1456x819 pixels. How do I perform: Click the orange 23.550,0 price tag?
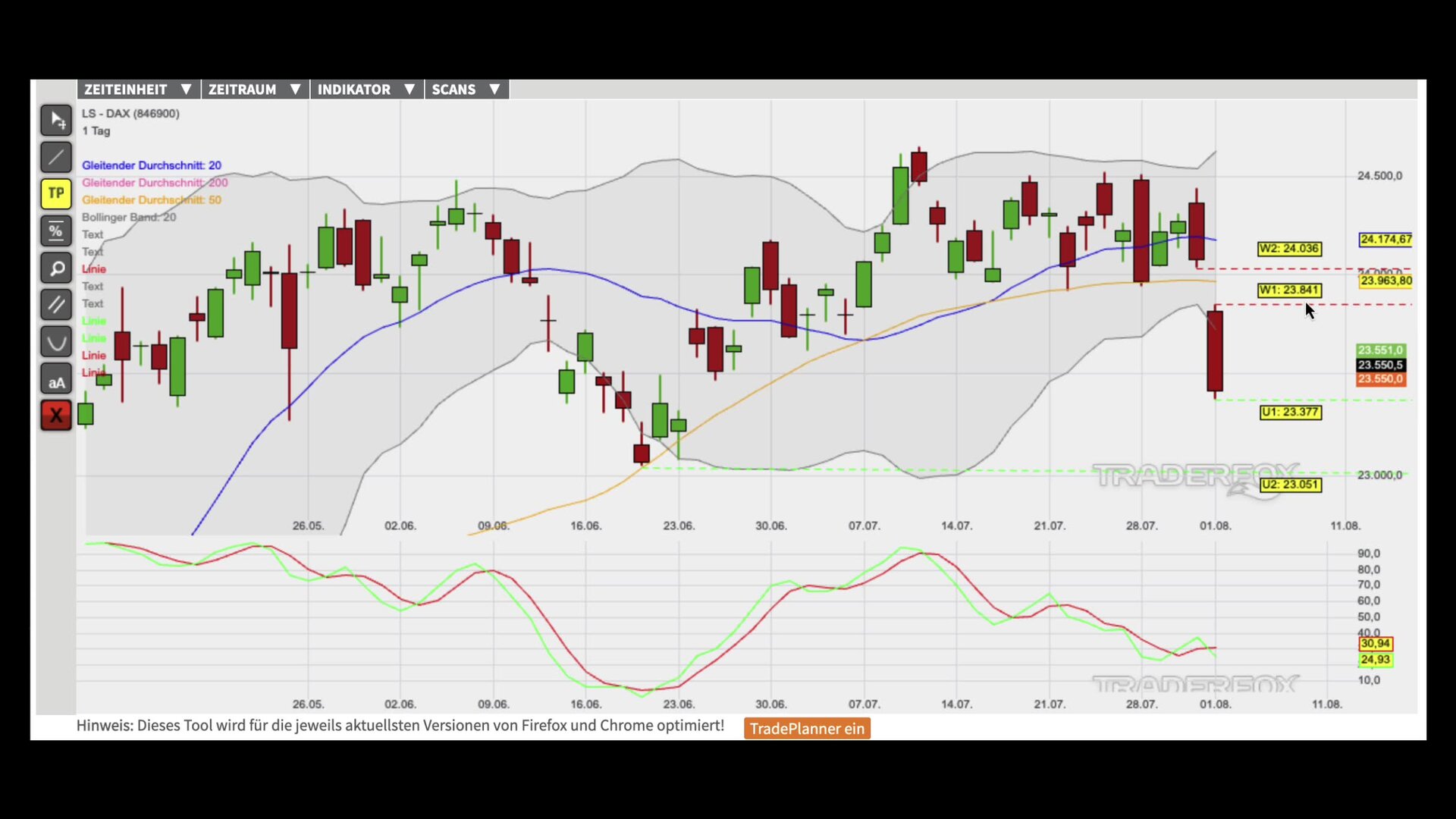coord(1380,379)
